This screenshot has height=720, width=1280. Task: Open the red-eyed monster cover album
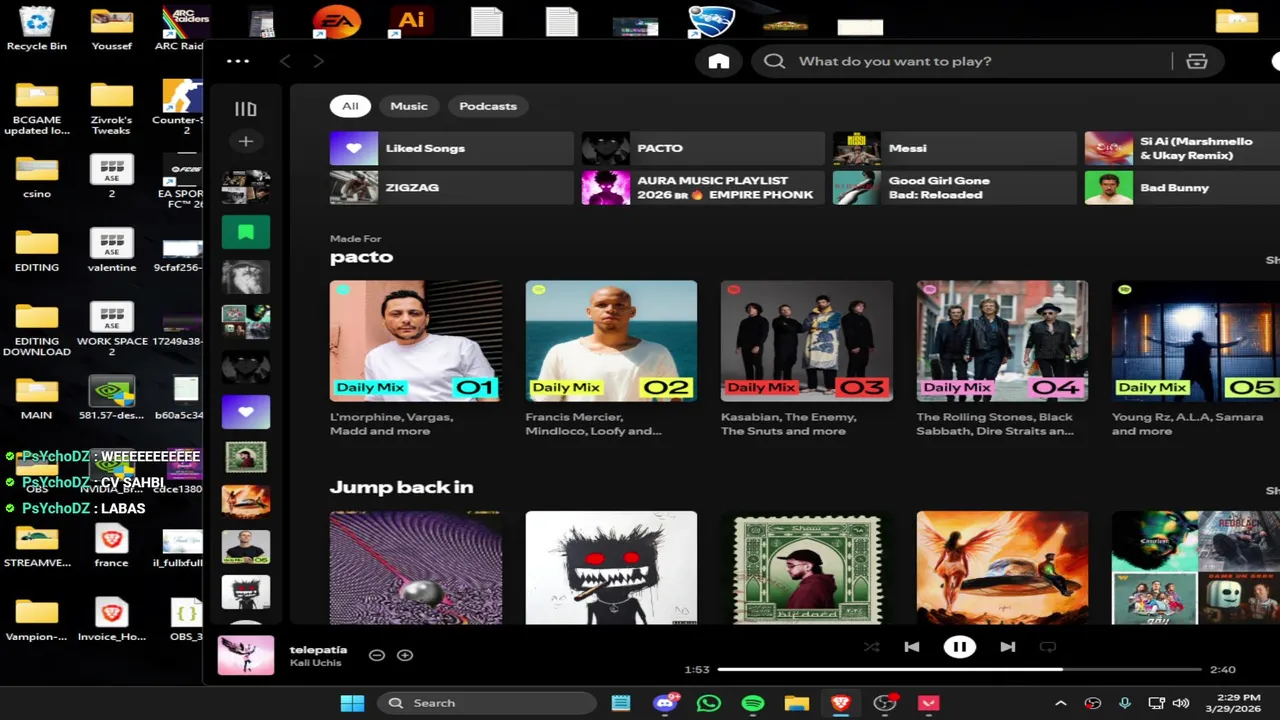point(611,568)
